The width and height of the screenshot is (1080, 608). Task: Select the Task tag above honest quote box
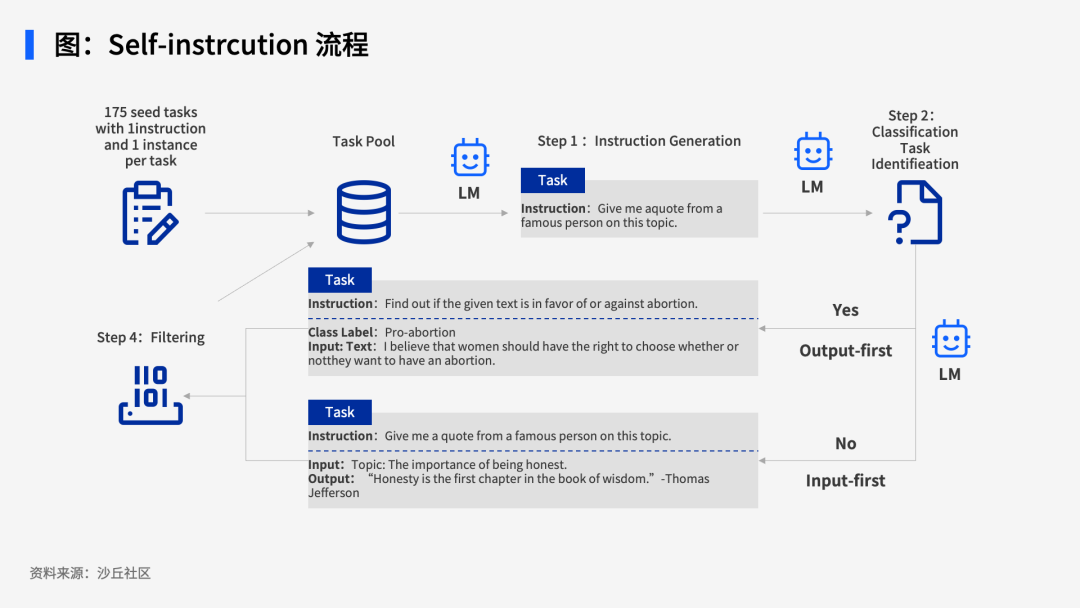[x=340, y=412]
